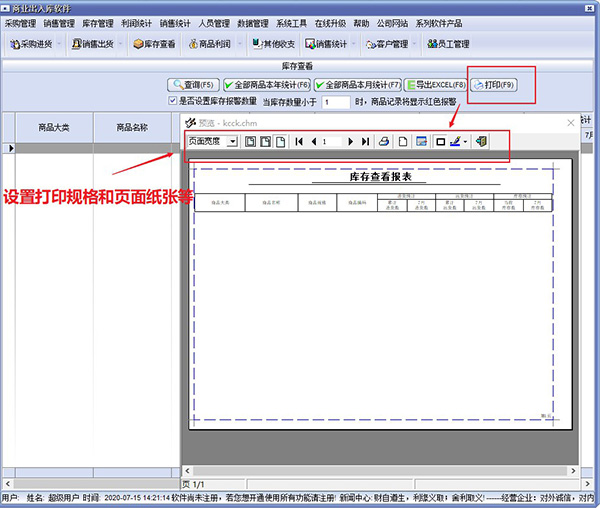Open the 系统工具 menu
This screenshot has height=508, width=600.
(x=291, y=23)
